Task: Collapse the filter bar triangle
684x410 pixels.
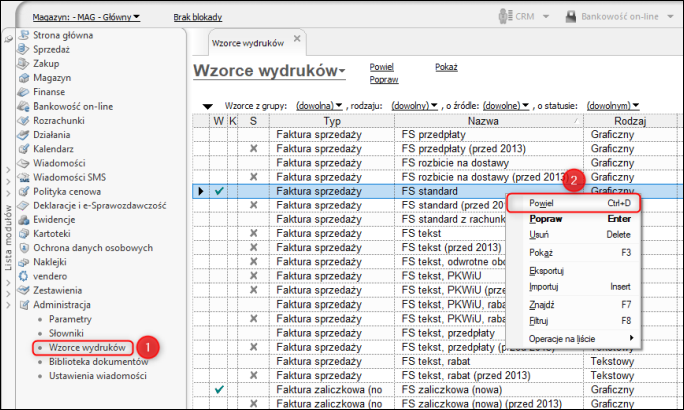Action: pyautogui.click(x=208, y=106)
